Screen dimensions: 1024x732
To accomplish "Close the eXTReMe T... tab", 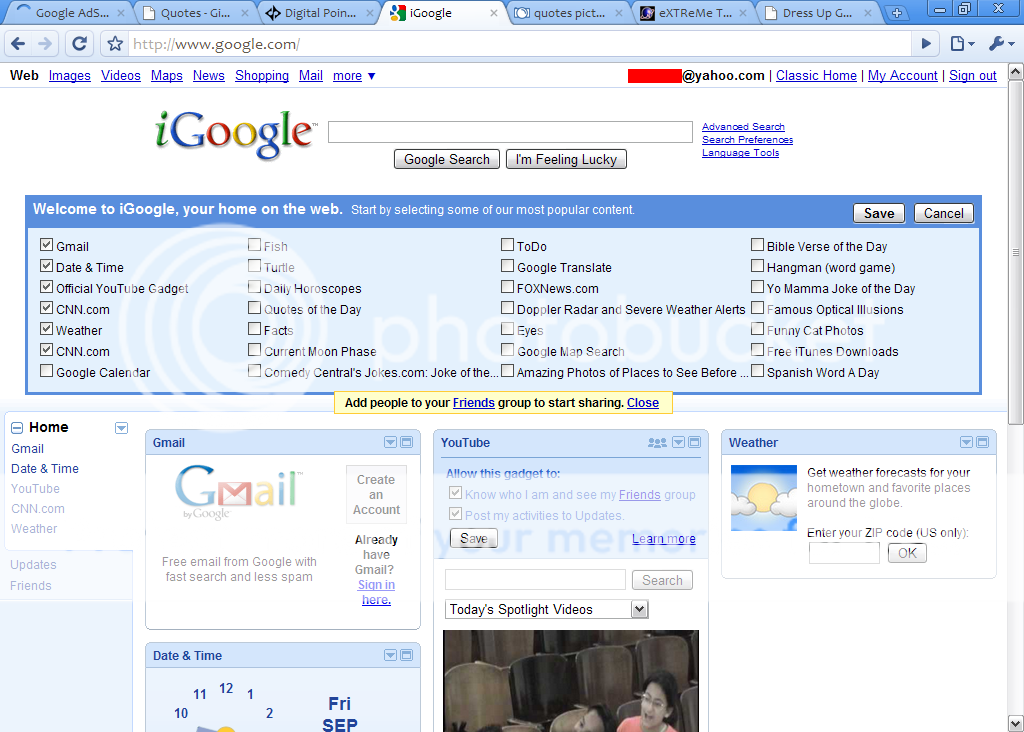I will [x=743, y=13].
